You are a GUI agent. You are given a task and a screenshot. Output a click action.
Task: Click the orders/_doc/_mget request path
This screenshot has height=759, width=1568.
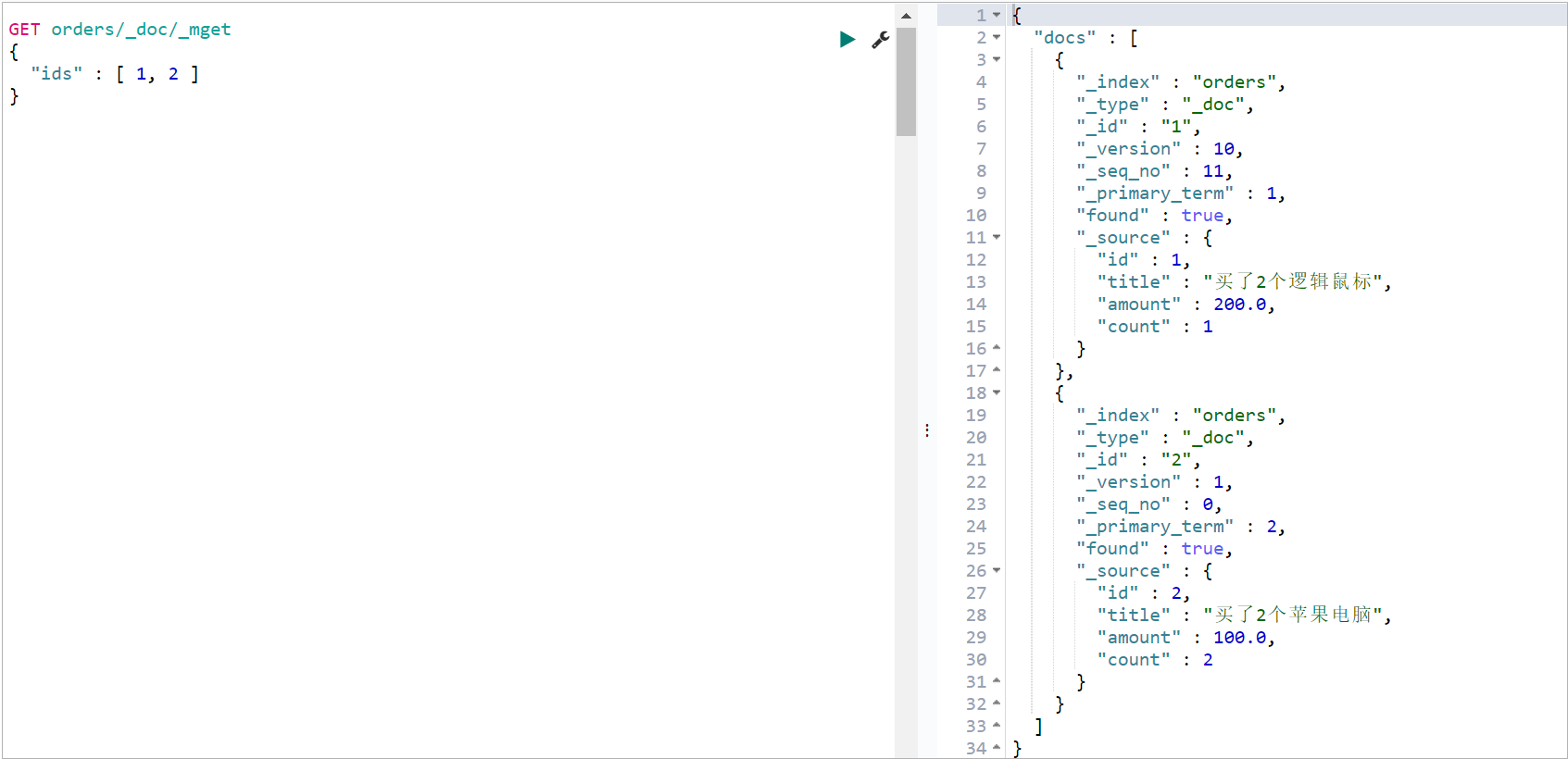141,30
